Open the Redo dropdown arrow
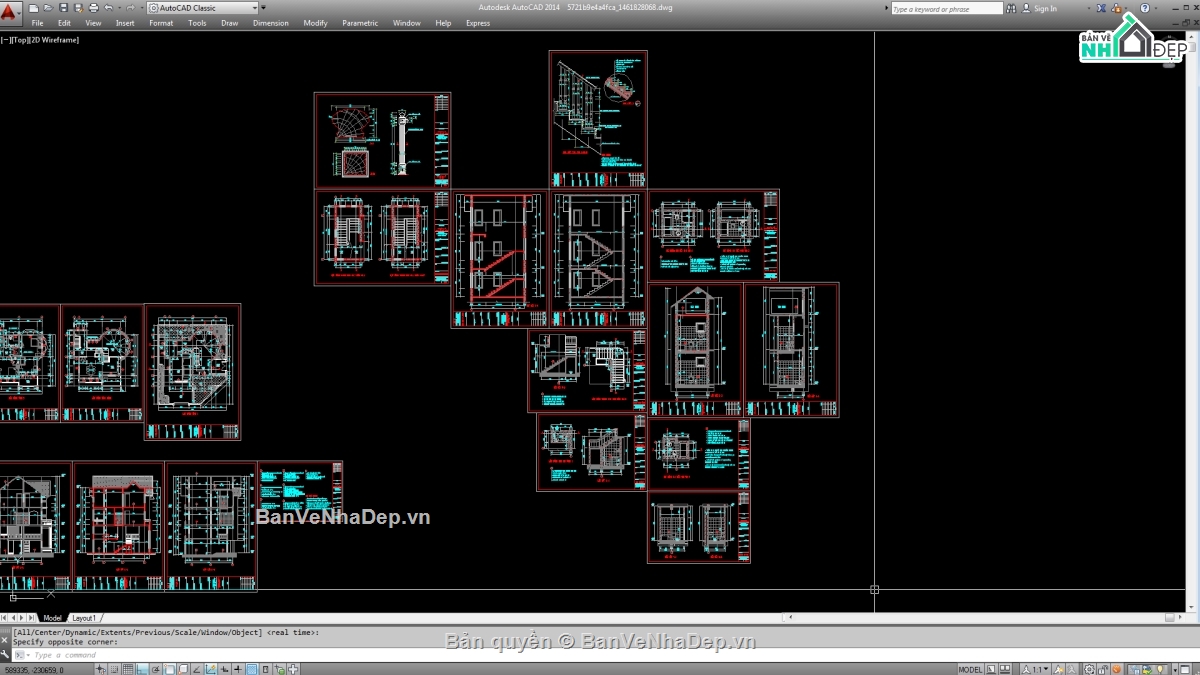The height and width of the screenshot is (675, 1200). pyautogui.click(x=142, y=7)
